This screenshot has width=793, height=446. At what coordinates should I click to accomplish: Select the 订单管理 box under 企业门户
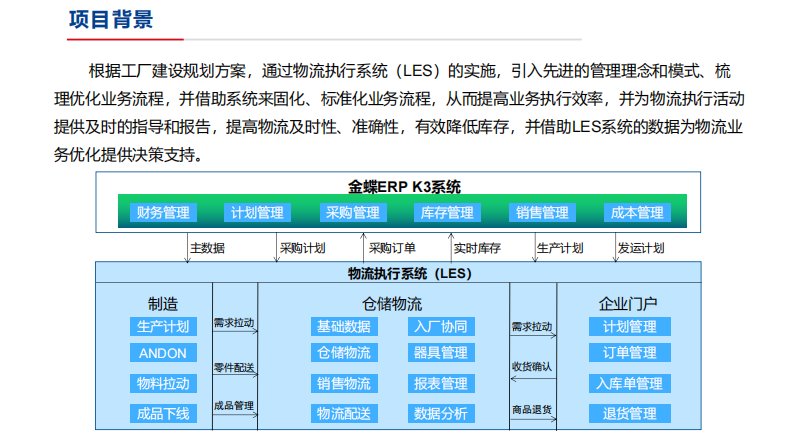629,353
